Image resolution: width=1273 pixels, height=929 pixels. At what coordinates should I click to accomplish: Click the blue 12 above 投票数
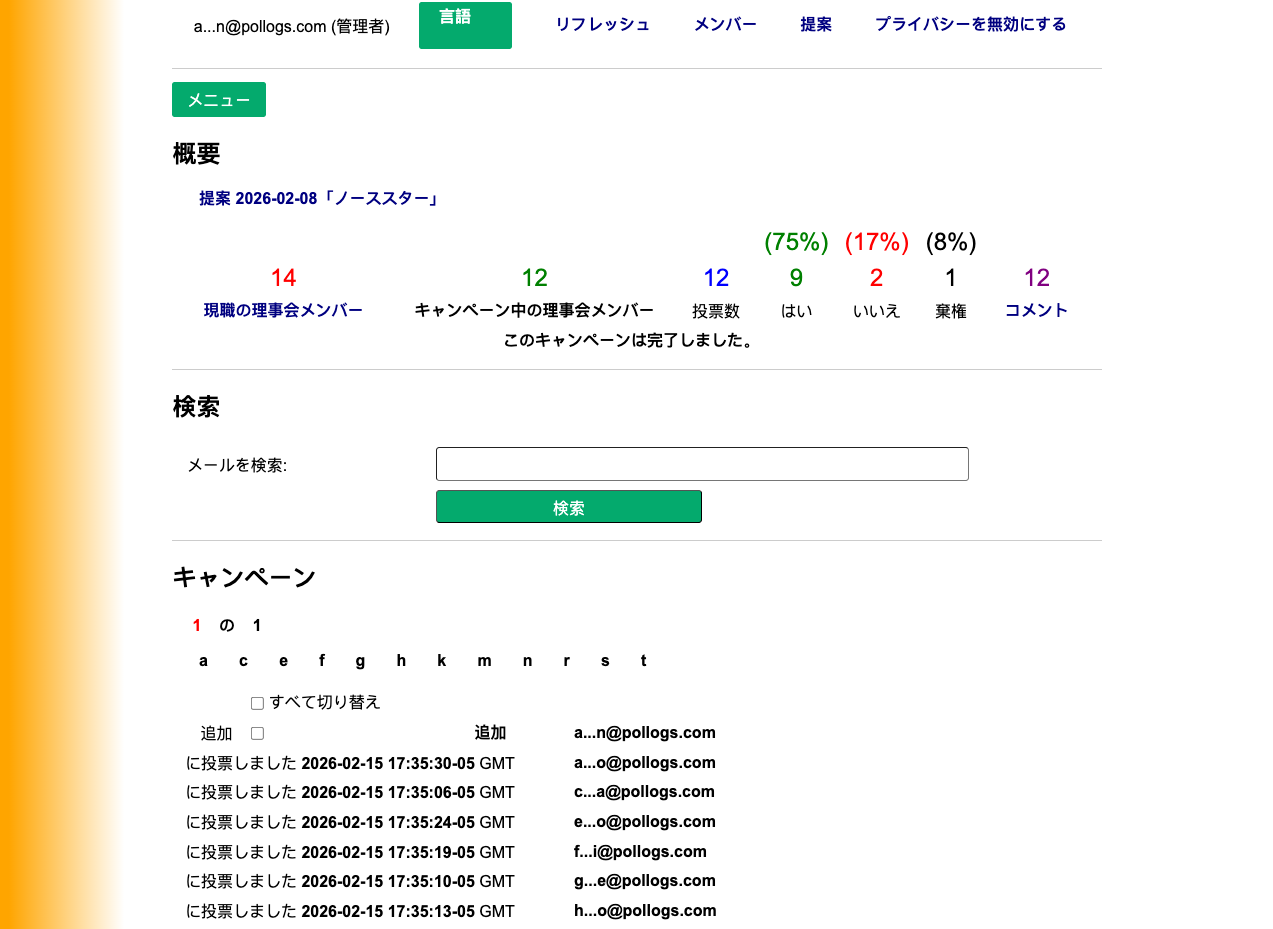[716, 277]
